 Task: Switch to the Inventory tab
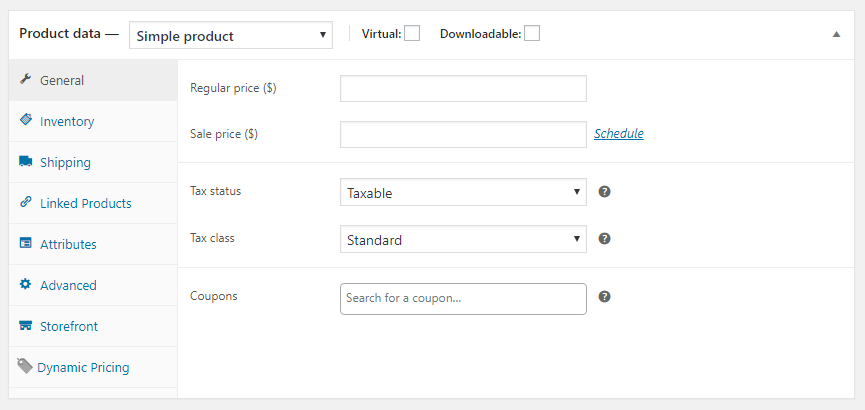[x=93, y=121]
